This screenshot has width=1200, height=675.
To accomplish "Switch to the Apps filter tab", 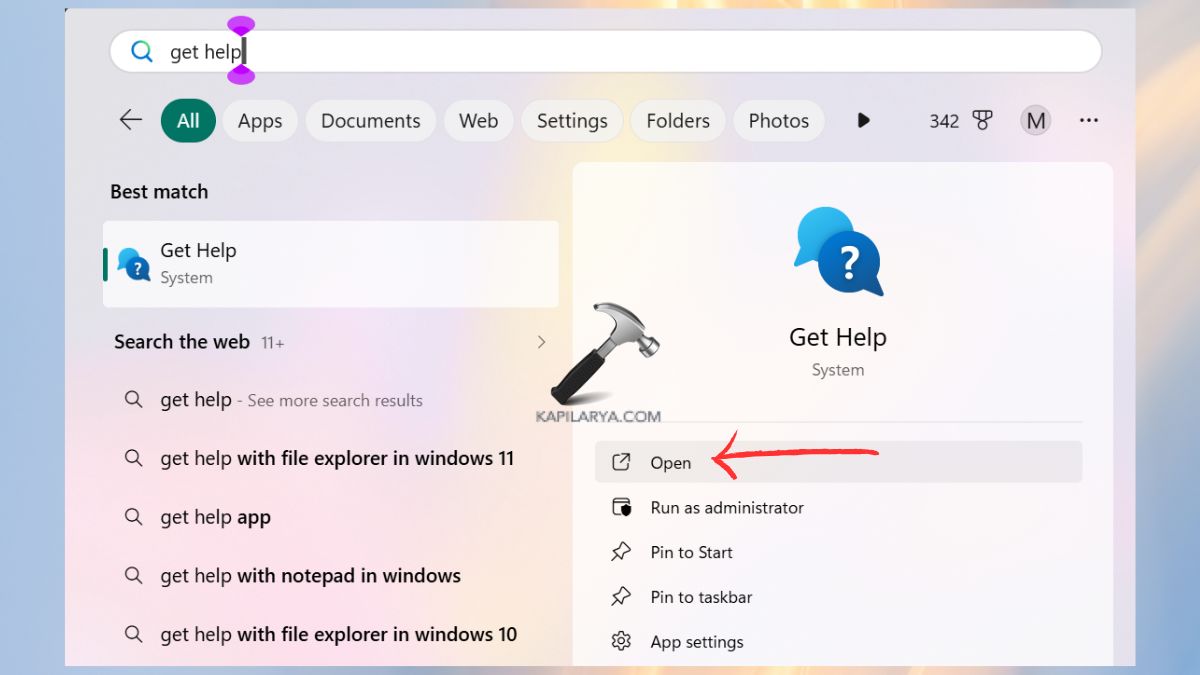I will click(260, 120).
